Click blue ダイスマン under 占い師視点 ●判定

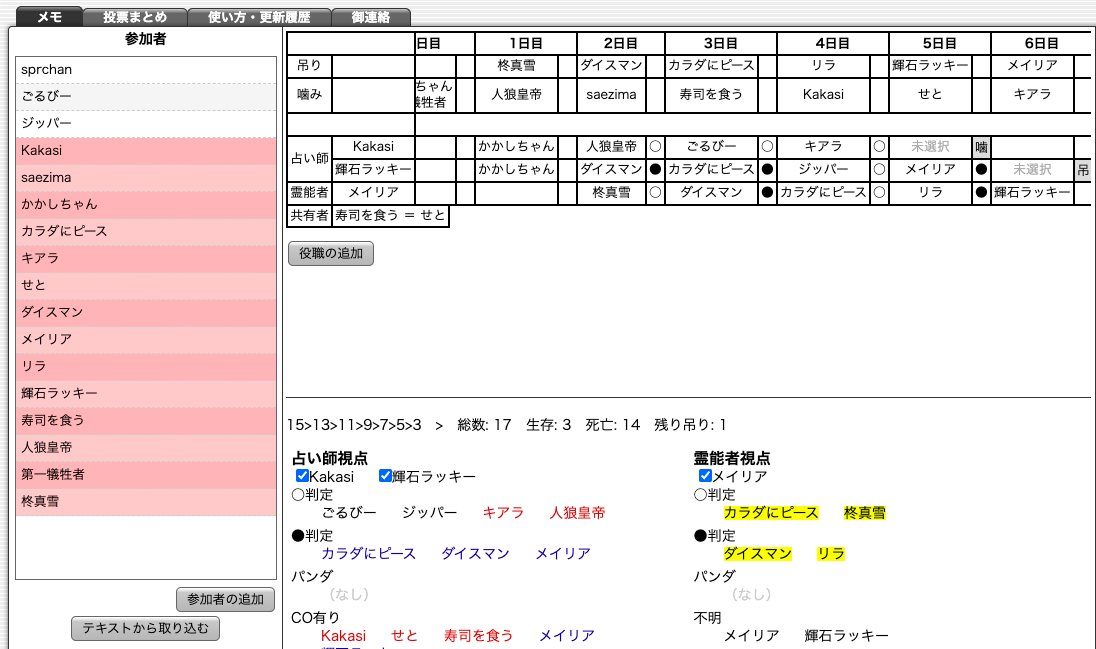pos(475,553)
